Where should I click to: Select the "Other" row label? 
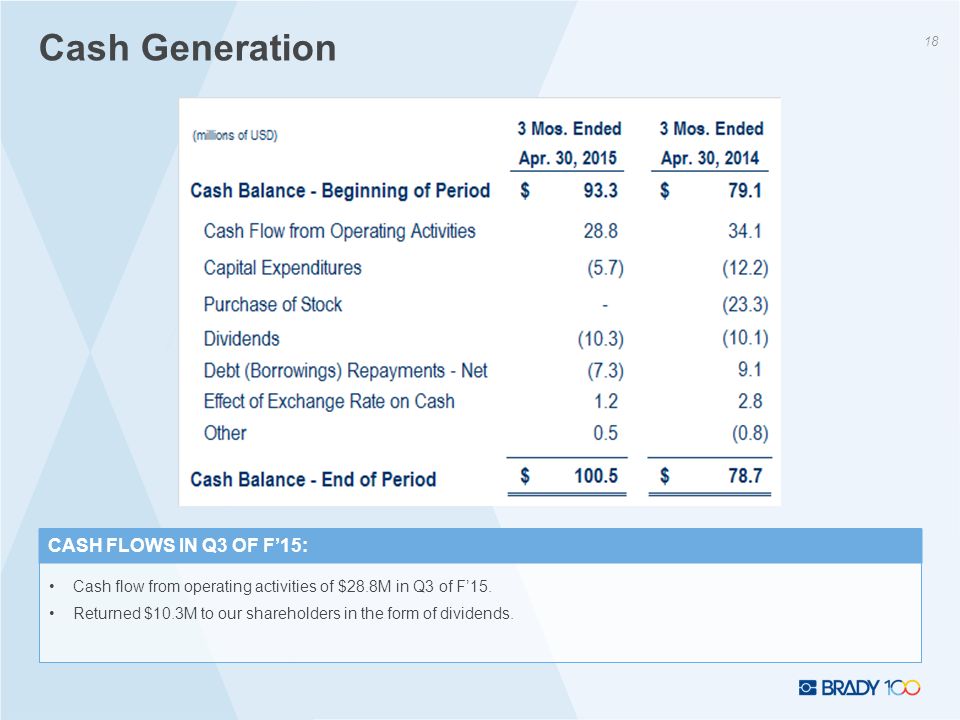click(225, 433)
